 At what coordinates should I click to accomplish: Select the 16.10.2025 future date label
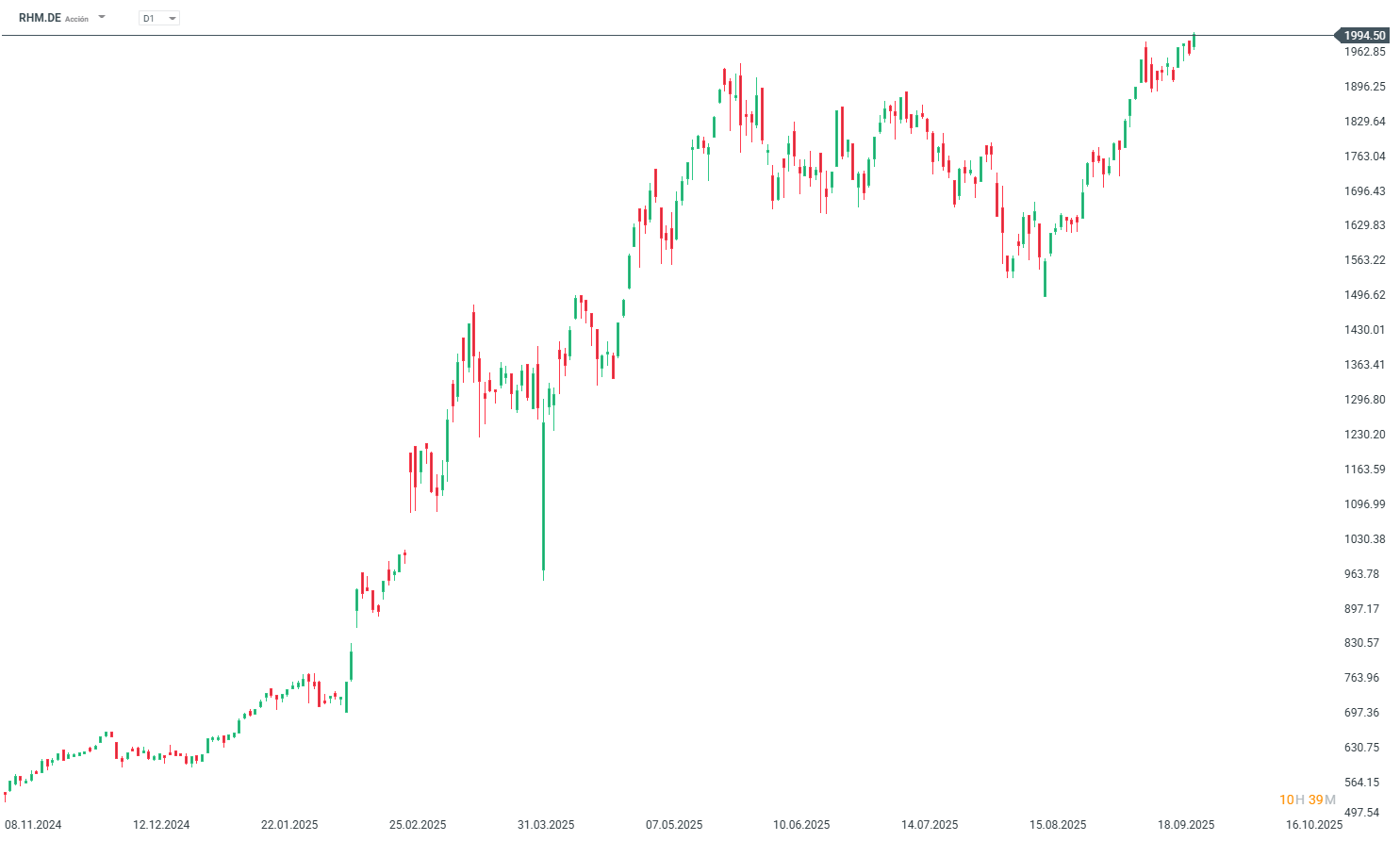1314,824
